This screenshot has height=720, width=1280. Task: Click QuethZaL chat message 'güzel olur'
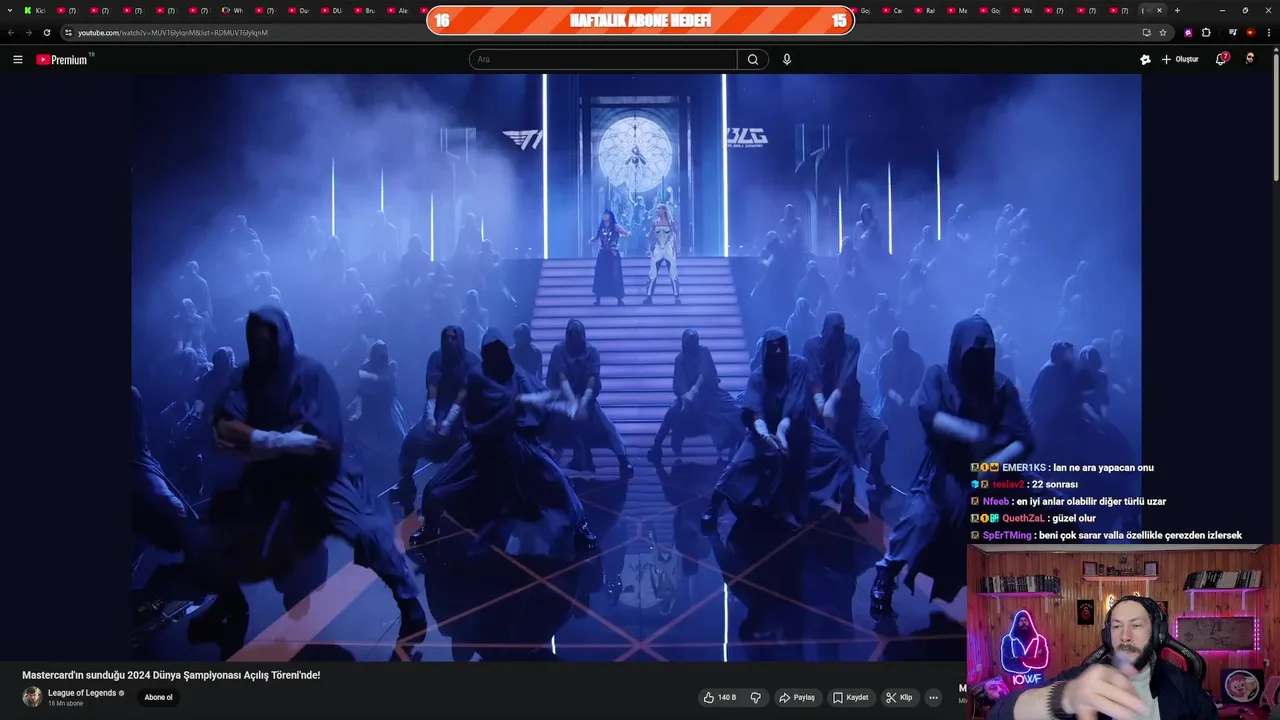(1033, 519)
